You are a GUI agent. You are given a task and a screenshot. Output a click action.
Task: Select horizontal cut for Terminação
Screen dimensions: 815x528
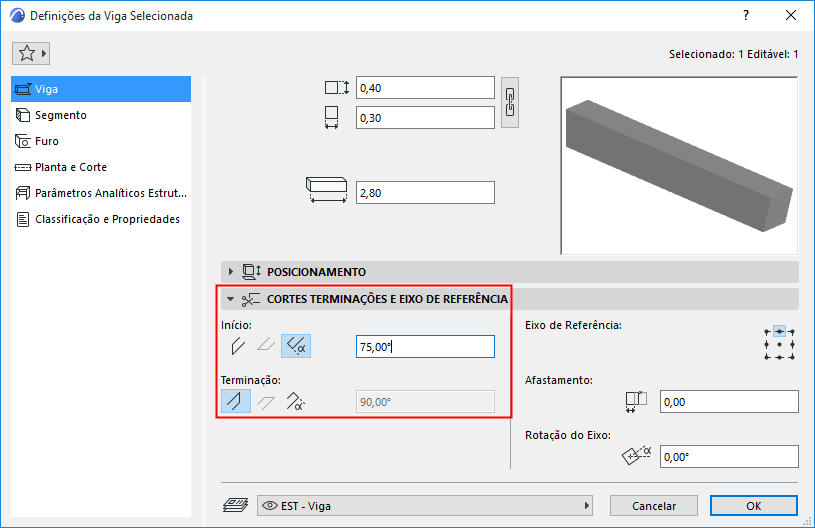[266, 402]
